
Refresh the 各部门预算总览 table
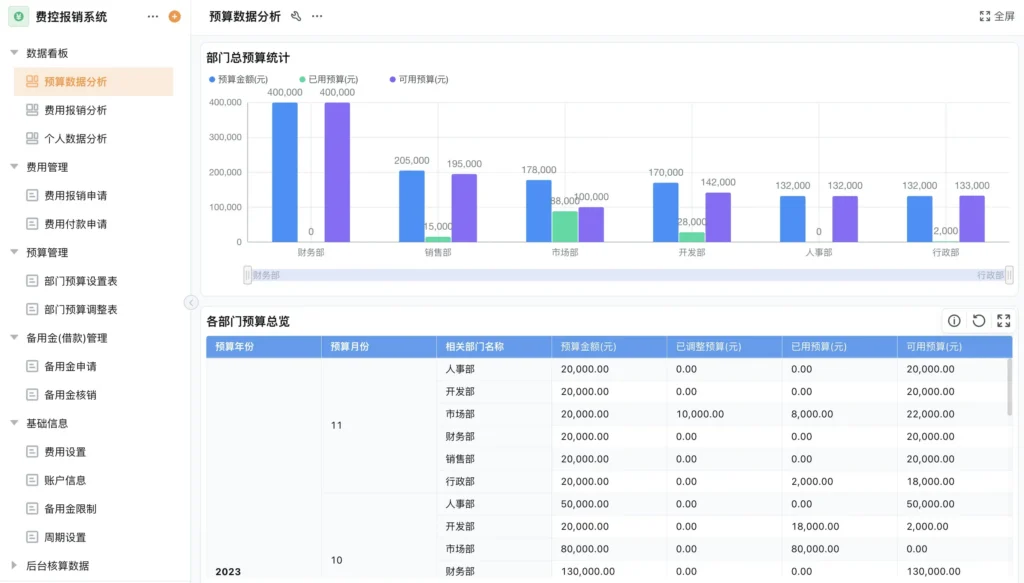pos(979,321)
